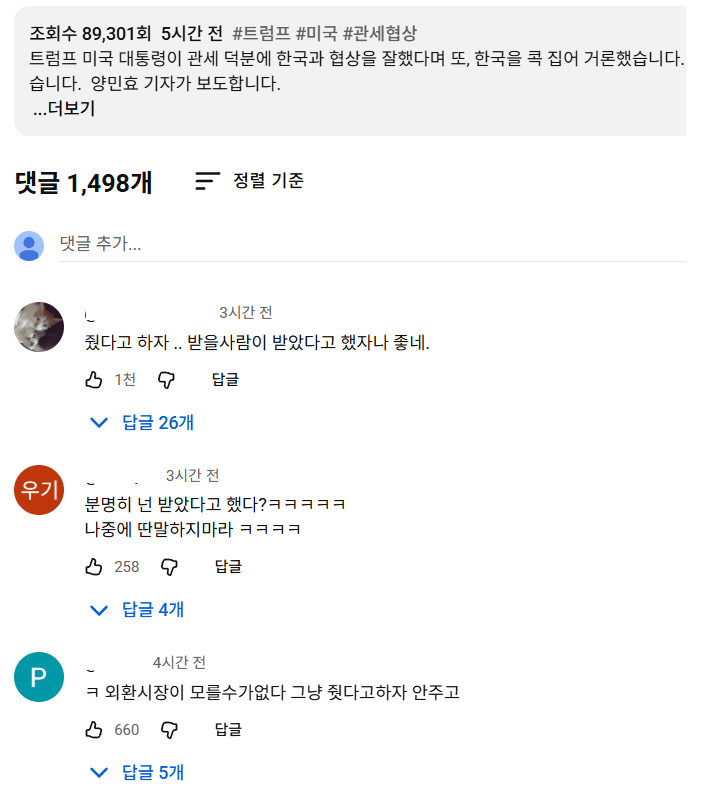Image resolution: width=708 pixels, height=802 pixels.
Task: Reply to the first comment via 답글
Action: 225,380
